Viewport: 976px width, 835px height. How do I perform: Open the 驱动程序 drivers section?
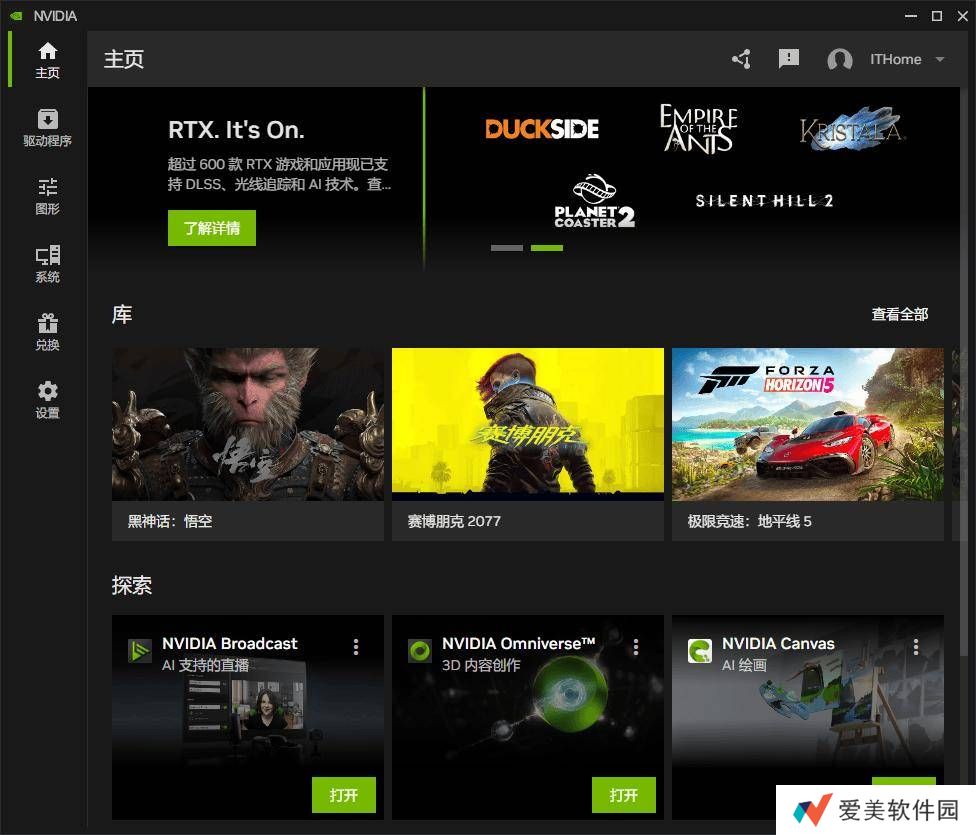coord(48,128)
